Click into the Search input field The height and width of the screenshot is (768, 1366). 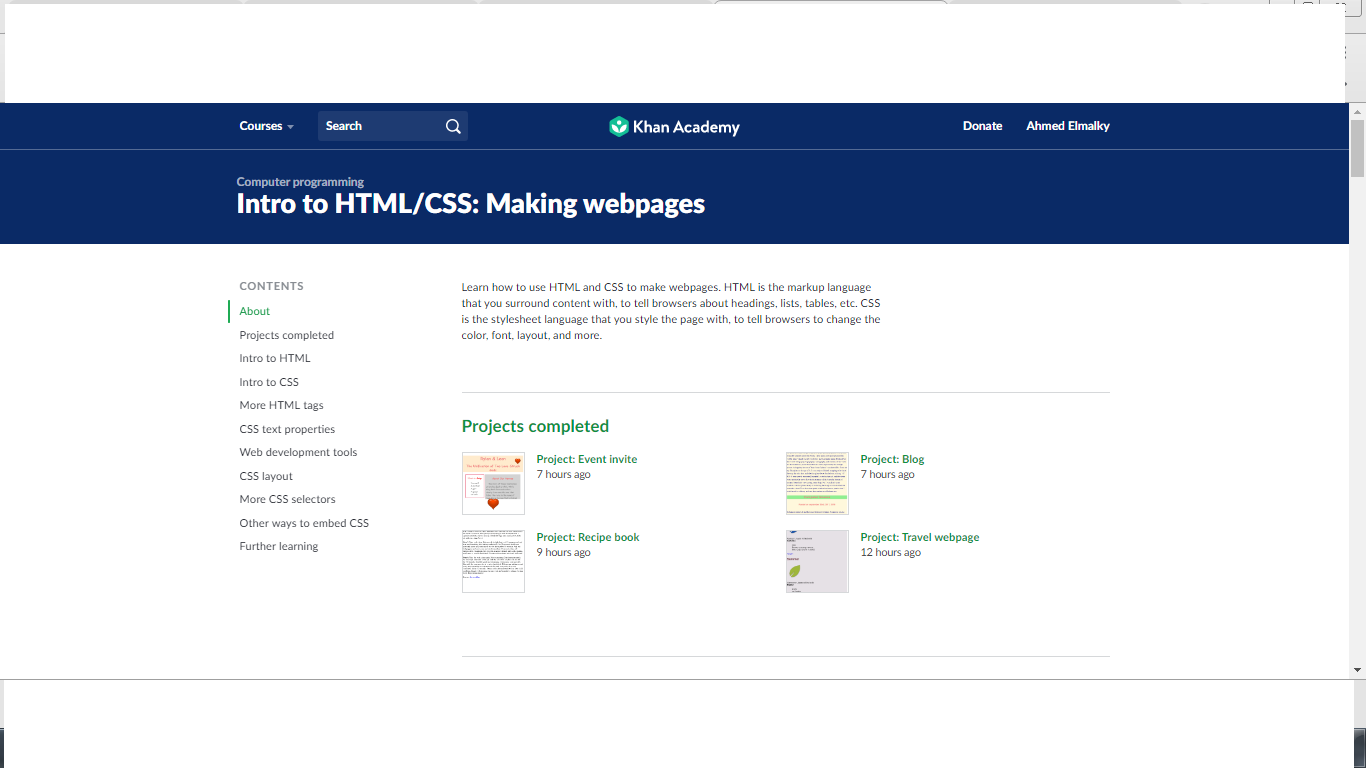click(x=380, y=126)
